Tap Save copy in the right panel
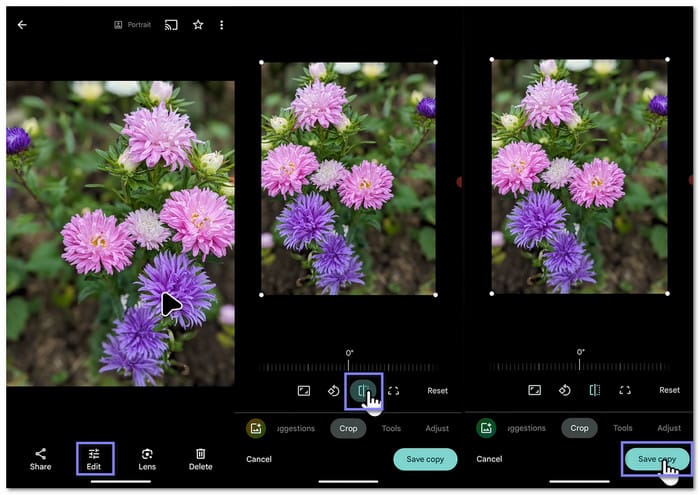 coord(657,459)
